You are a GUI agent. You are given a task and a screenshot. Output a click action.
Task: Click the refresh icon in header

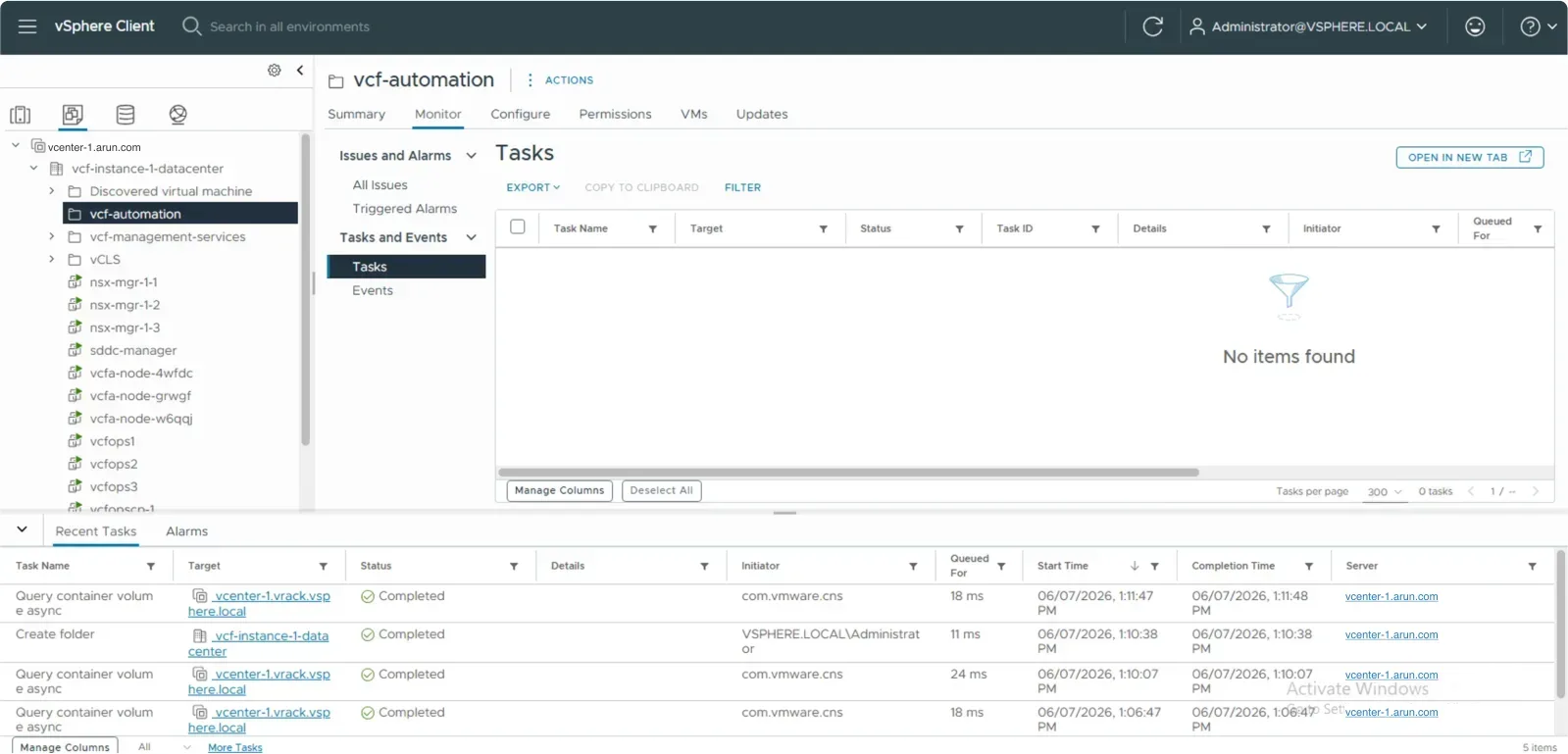tap(1153, 26)
